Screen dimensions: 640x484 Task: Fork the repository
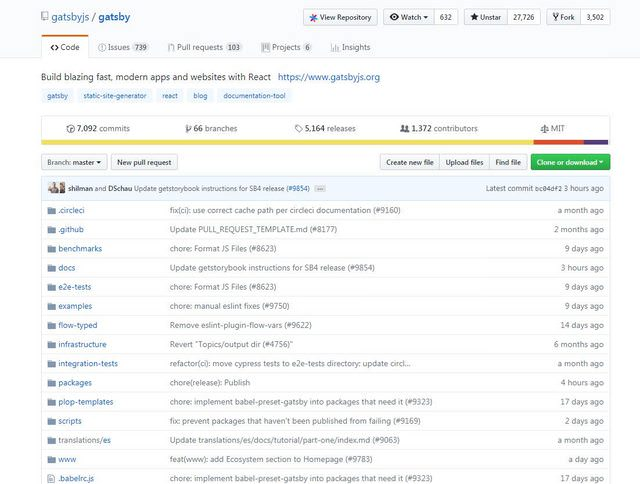click(563, 17)
